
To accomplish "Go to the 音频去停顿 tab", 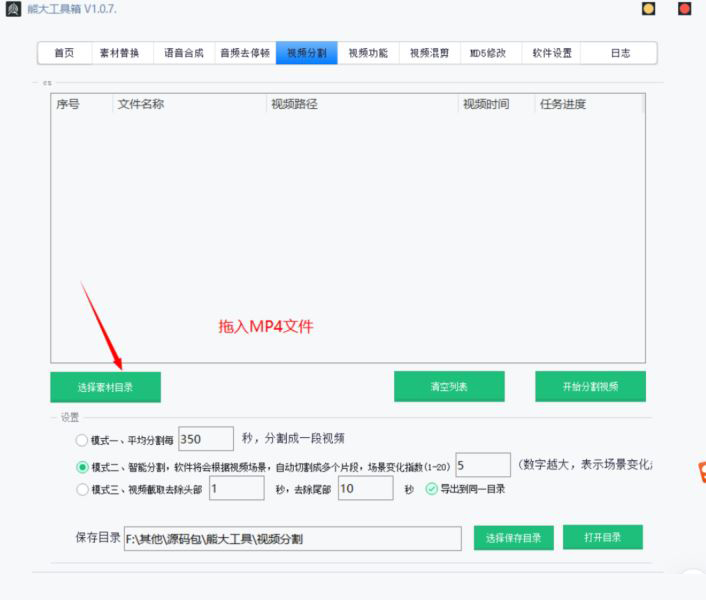I will 245,53.
